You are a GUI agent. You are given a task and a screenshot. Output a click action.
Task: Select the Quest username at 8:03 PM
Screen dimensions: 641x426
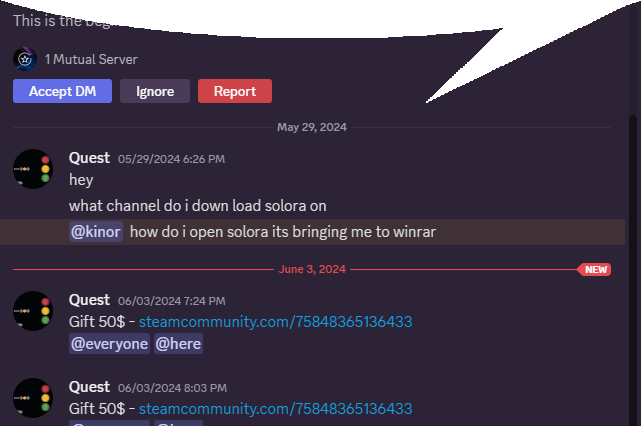click(x=89, y=387)
